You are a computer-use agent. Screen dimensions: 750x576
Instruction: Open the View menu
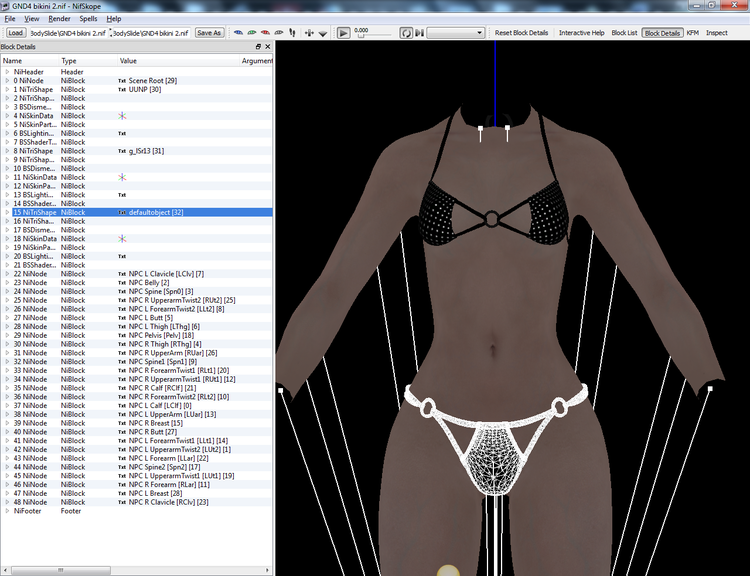[32, 19]
